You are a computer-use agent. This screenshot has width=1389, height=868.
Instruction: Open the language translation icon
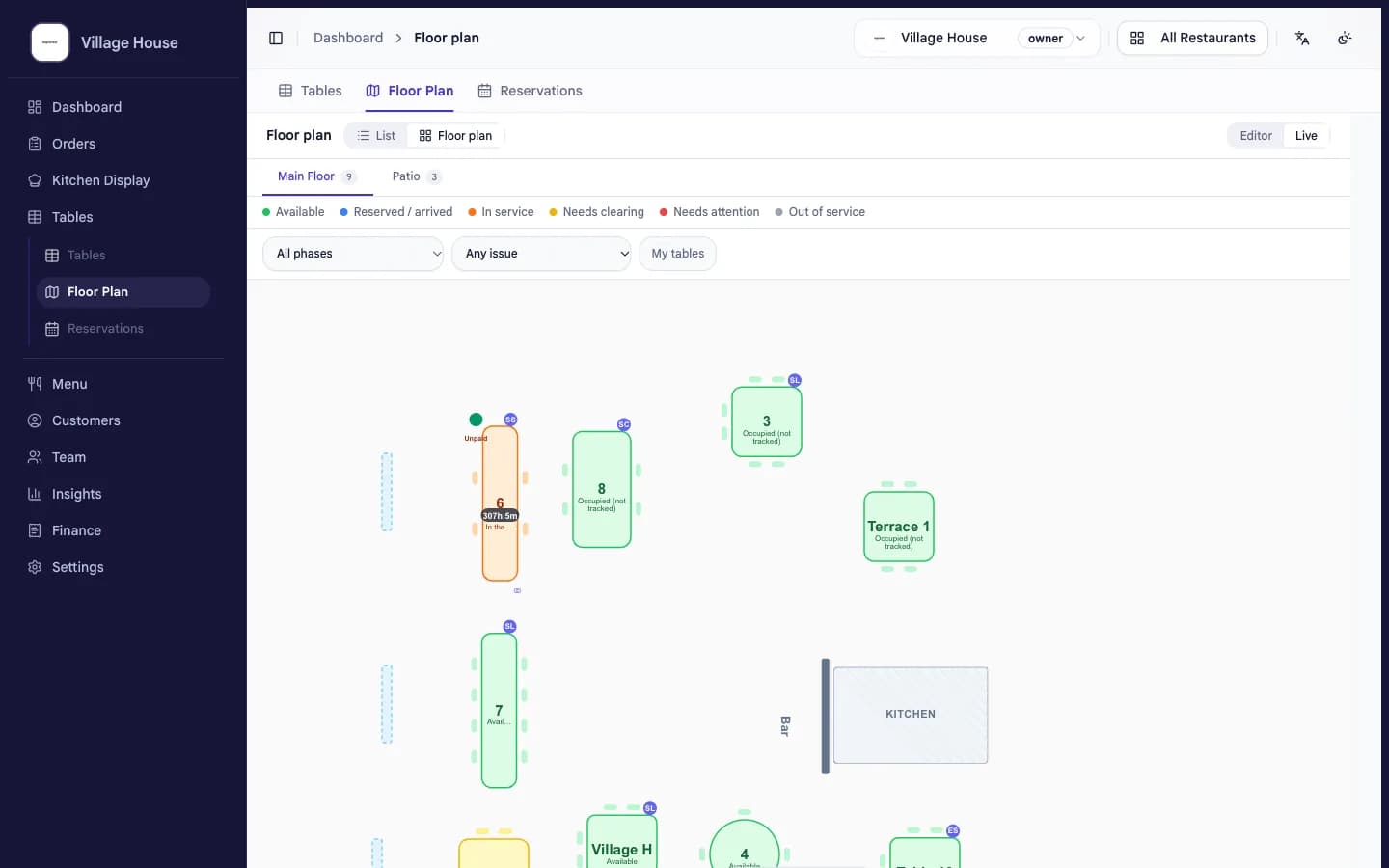[1302, 38]
